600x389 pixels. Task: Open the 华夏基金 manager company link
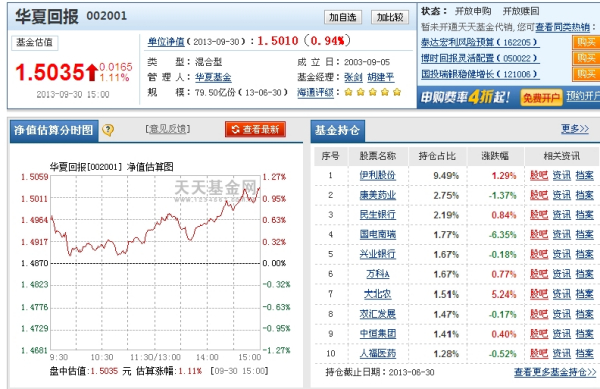213,78
